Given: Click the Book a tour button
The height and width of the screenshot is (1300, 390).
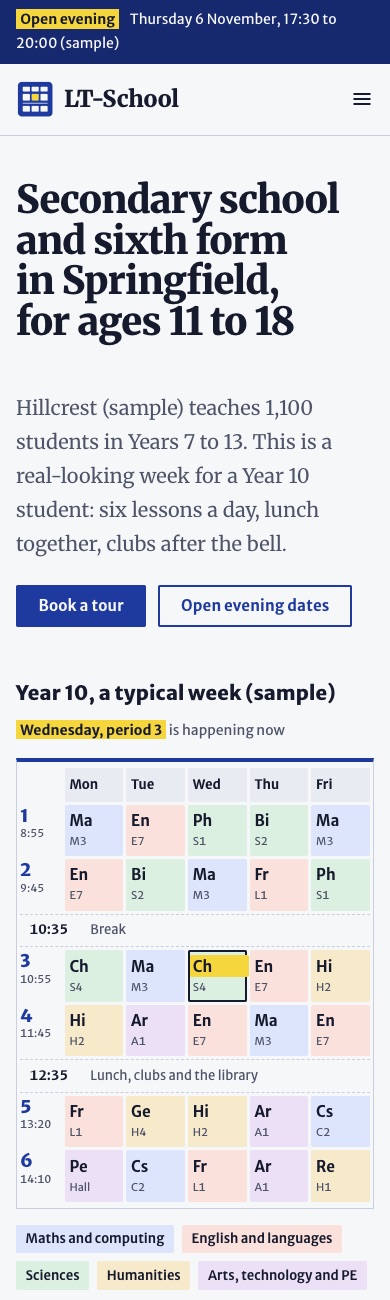Looking at the screenshot, I should (x=81, y=606).
